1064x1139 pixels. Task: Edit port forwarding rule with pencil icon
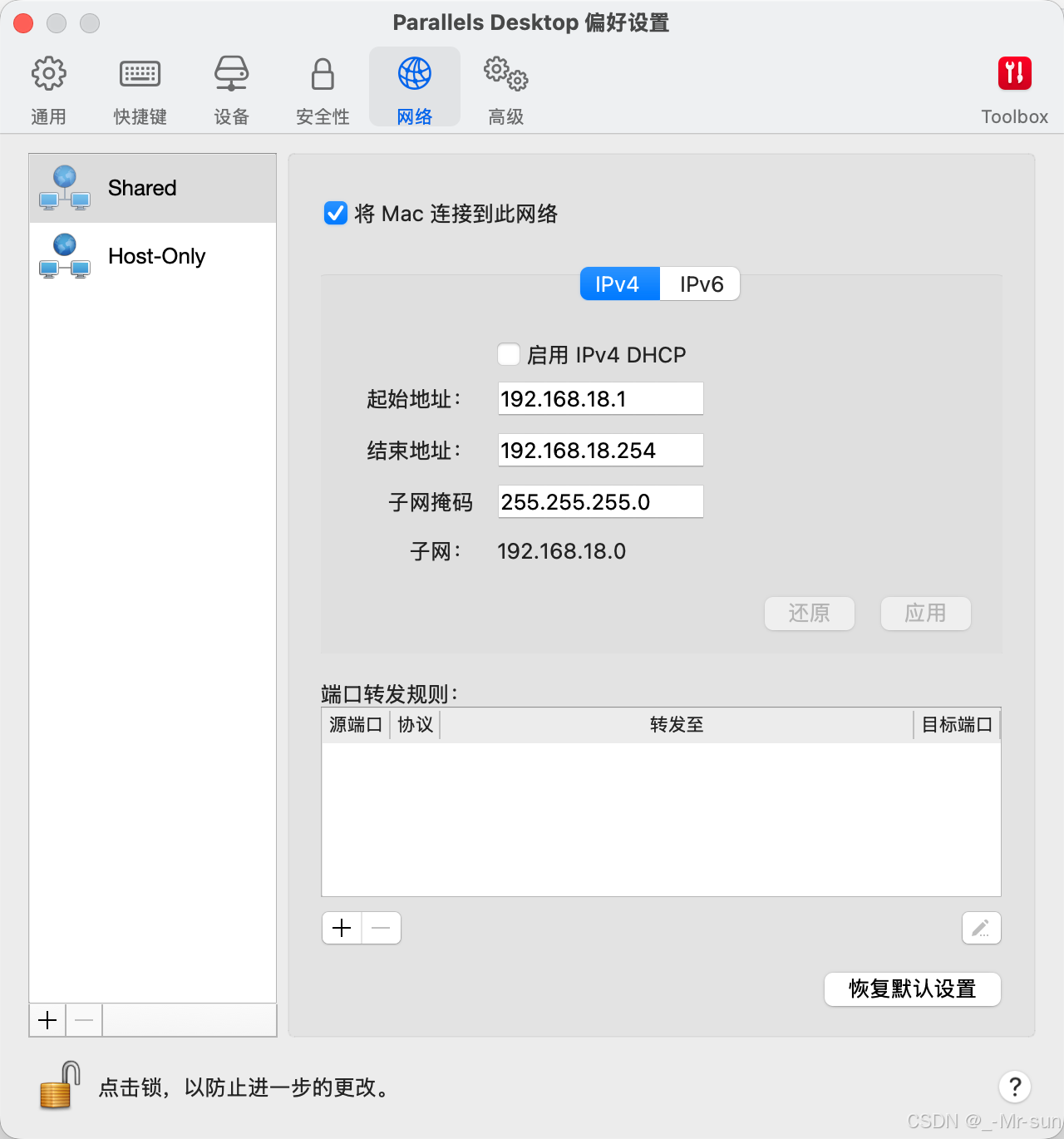coord(982,928)
